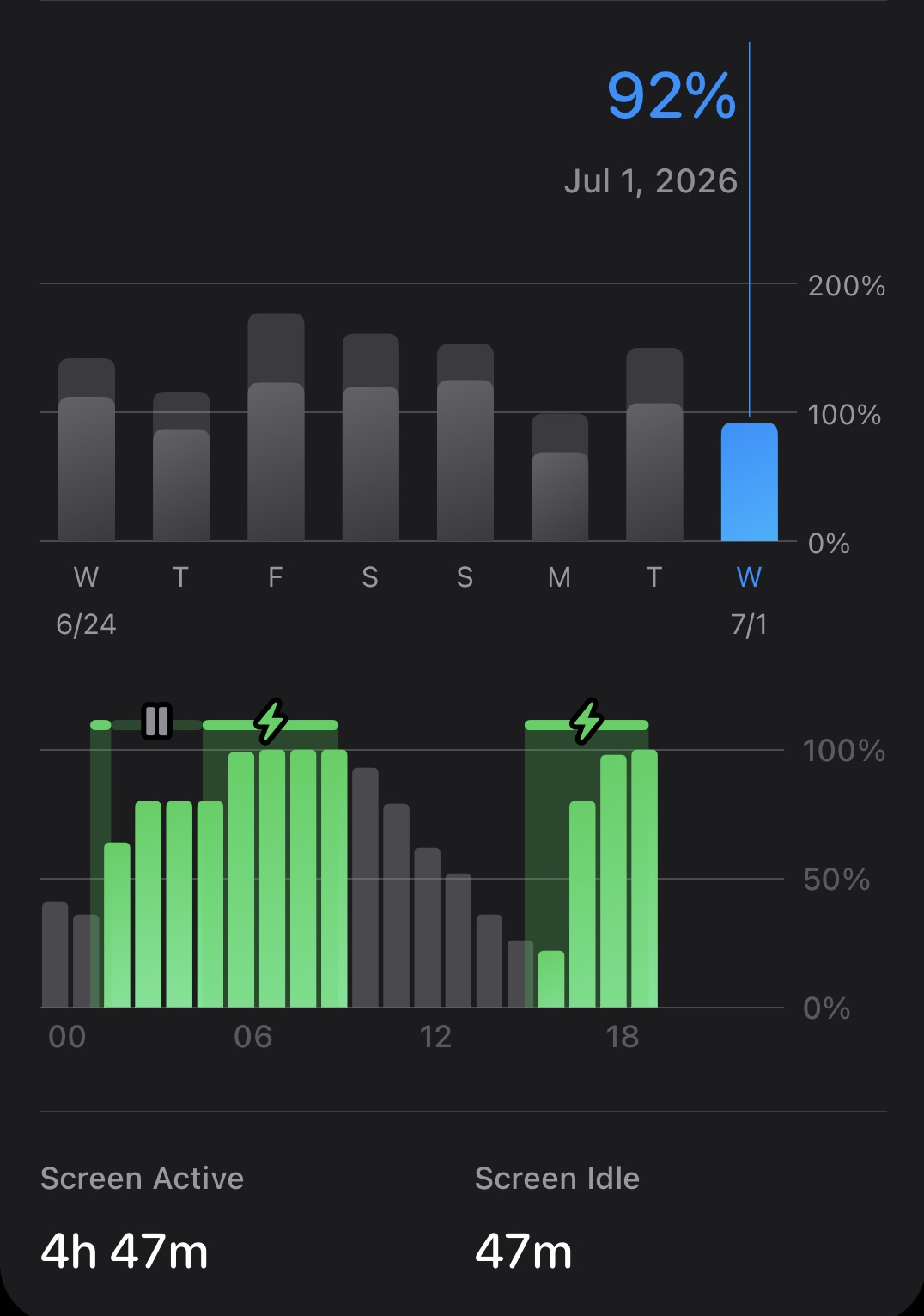Tap the 00 hour battery level bar

[55, 954]
